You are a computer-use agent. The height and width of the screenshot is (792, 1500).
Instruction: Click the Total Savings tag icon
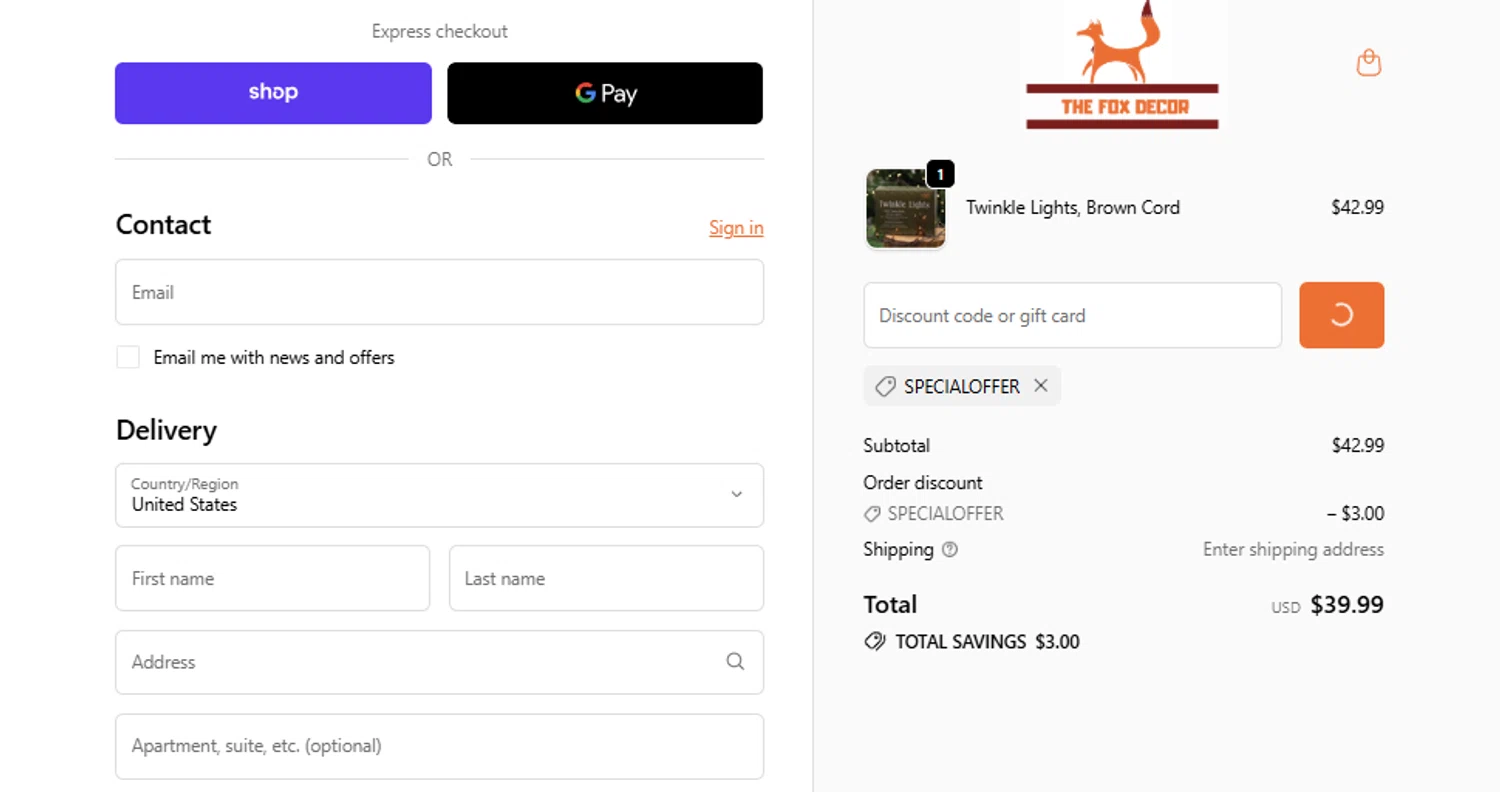click(875, 642)
